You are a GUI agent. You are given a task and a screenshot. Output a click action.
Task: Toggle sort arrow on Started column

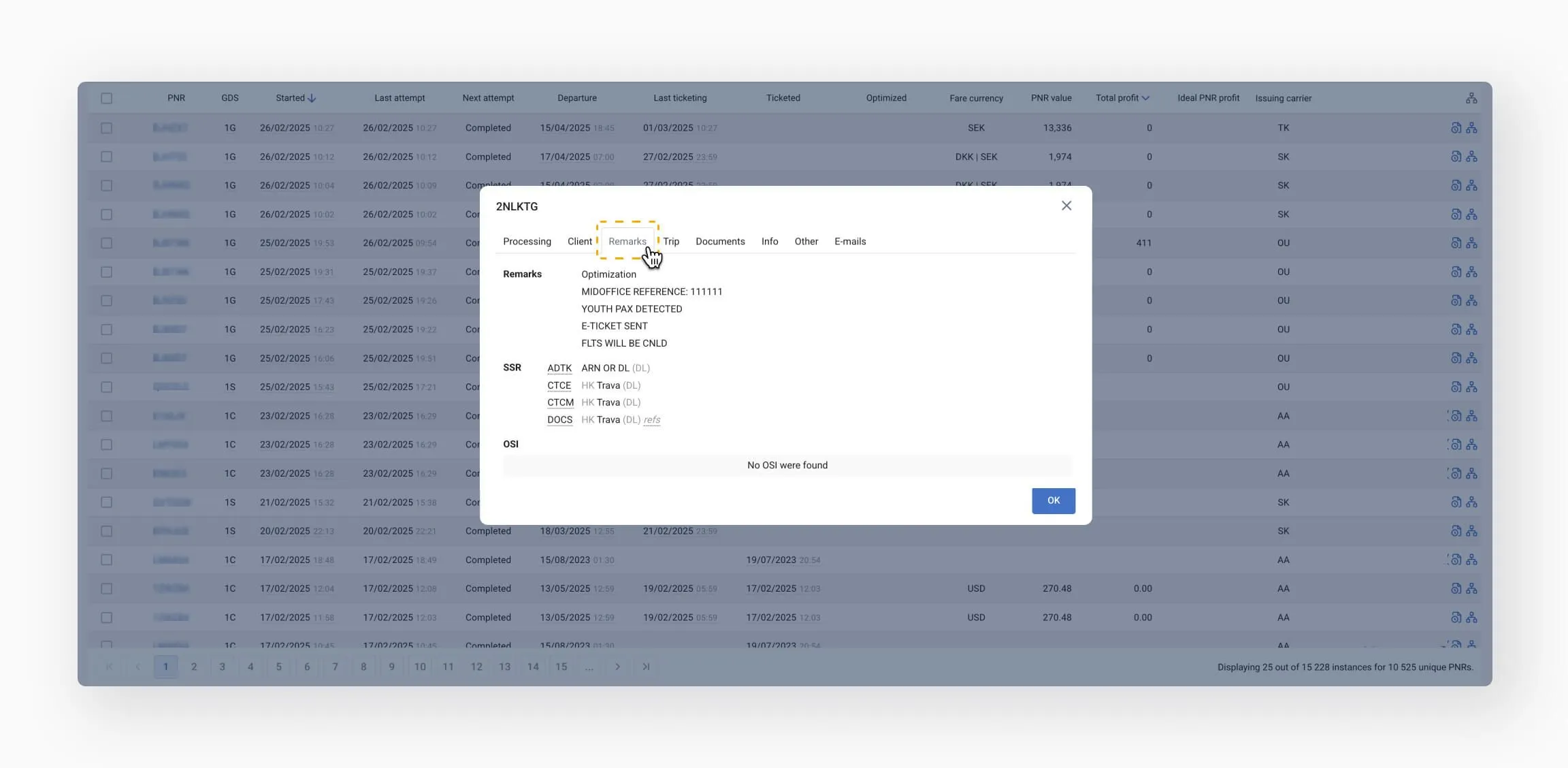312,98
